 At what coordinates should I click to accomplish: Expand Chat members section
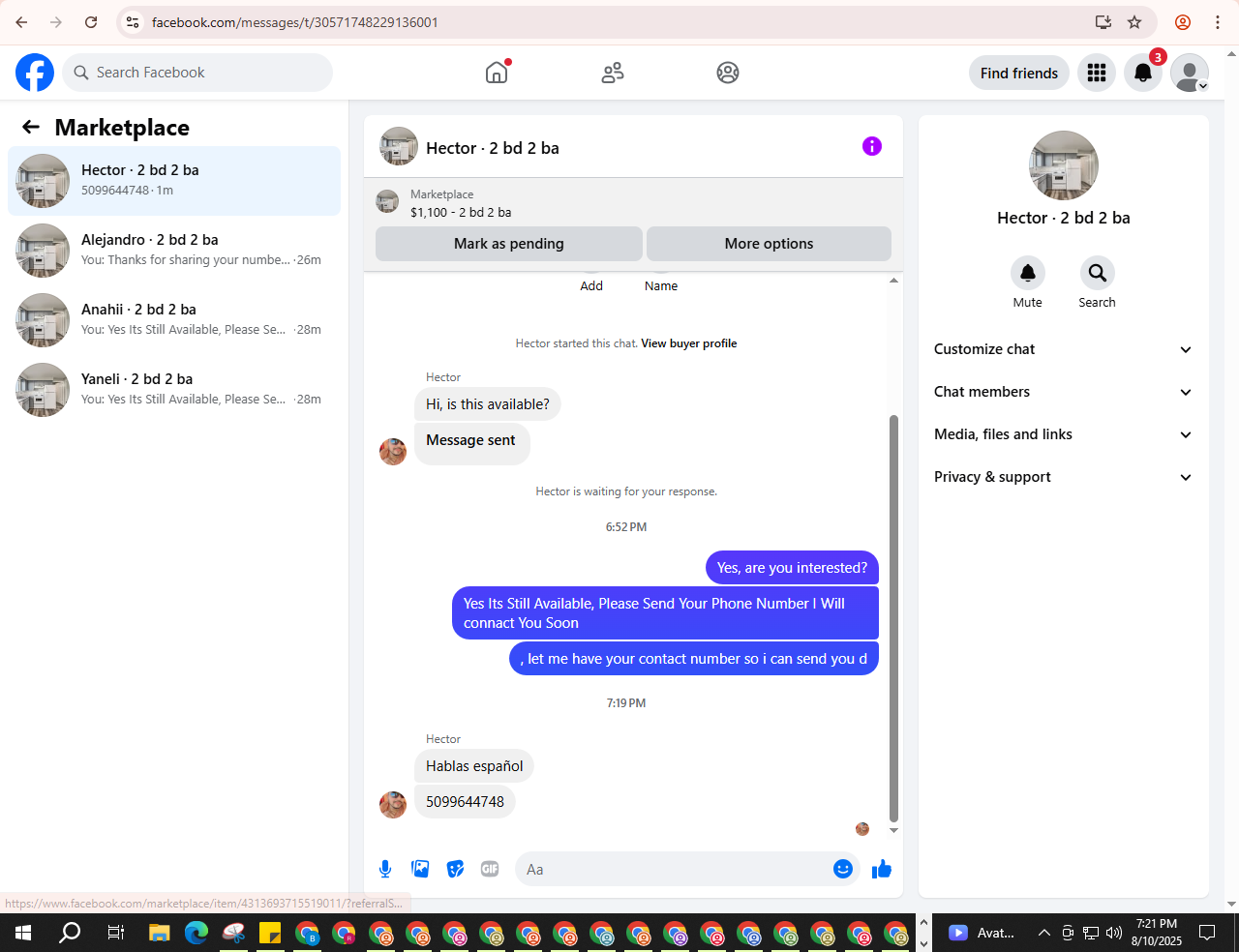pos(1063,392)
